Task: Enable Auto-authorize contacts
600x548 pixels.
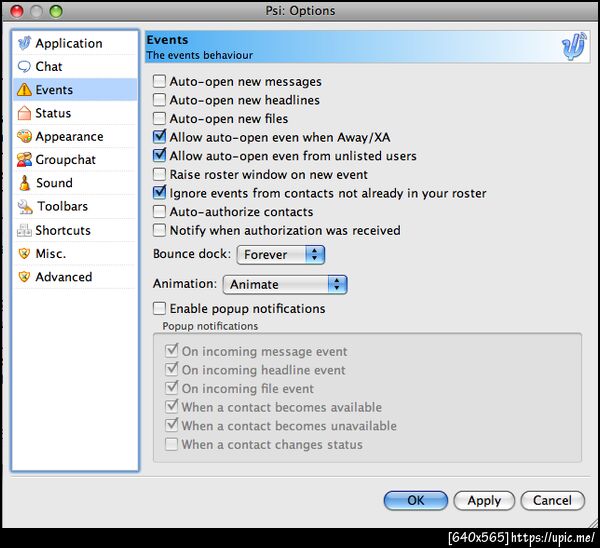Action: (x=159, y=212)
